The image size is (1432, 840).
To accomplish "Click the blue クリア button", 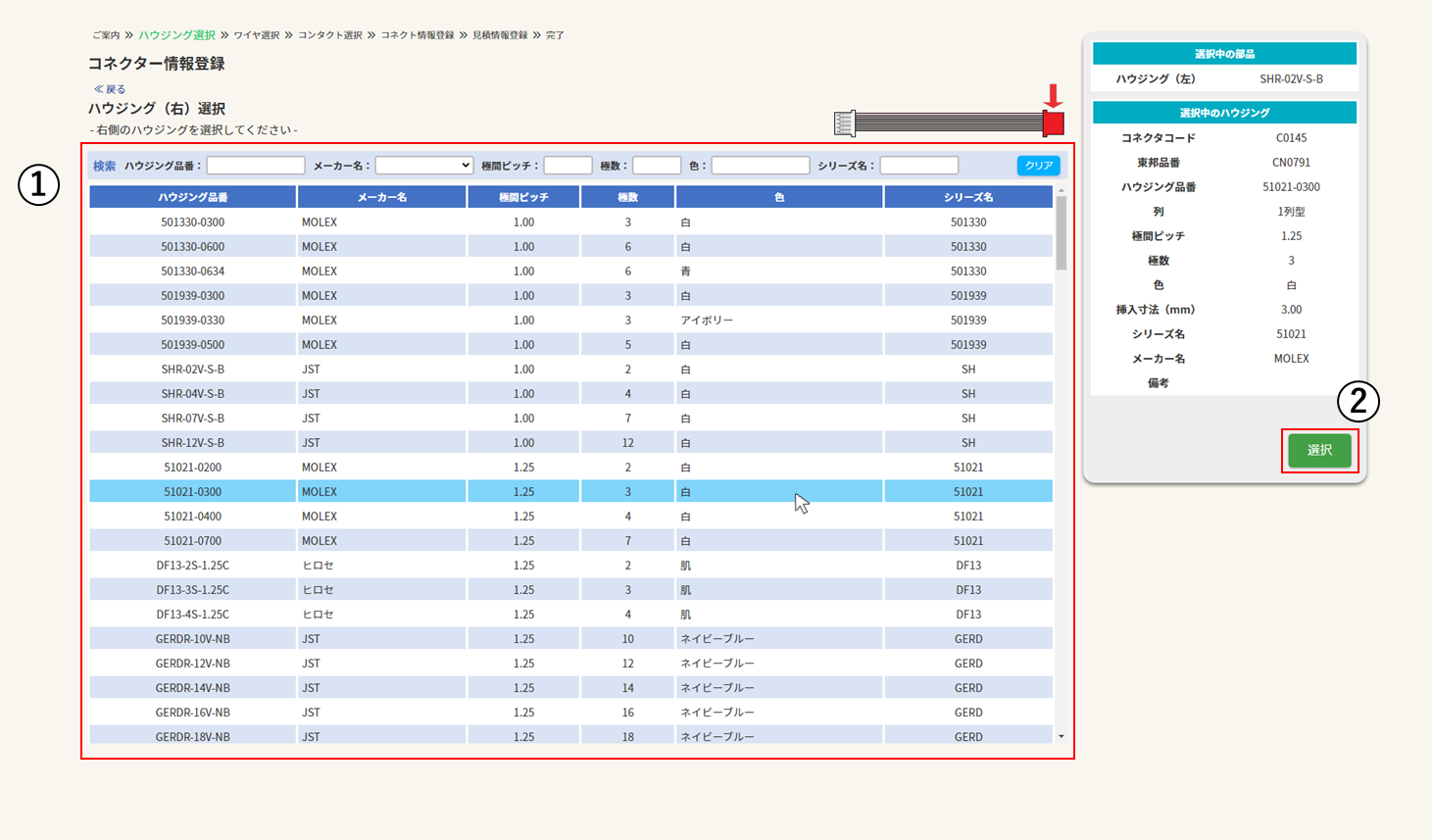I will (x=1038, y=166).
